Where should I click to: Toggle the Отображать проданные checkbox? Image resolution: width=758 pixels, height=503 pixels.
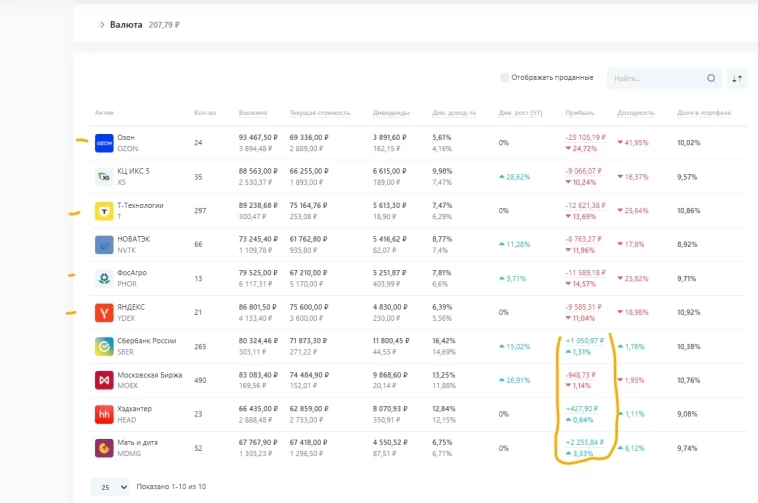(x=505, y=78)
